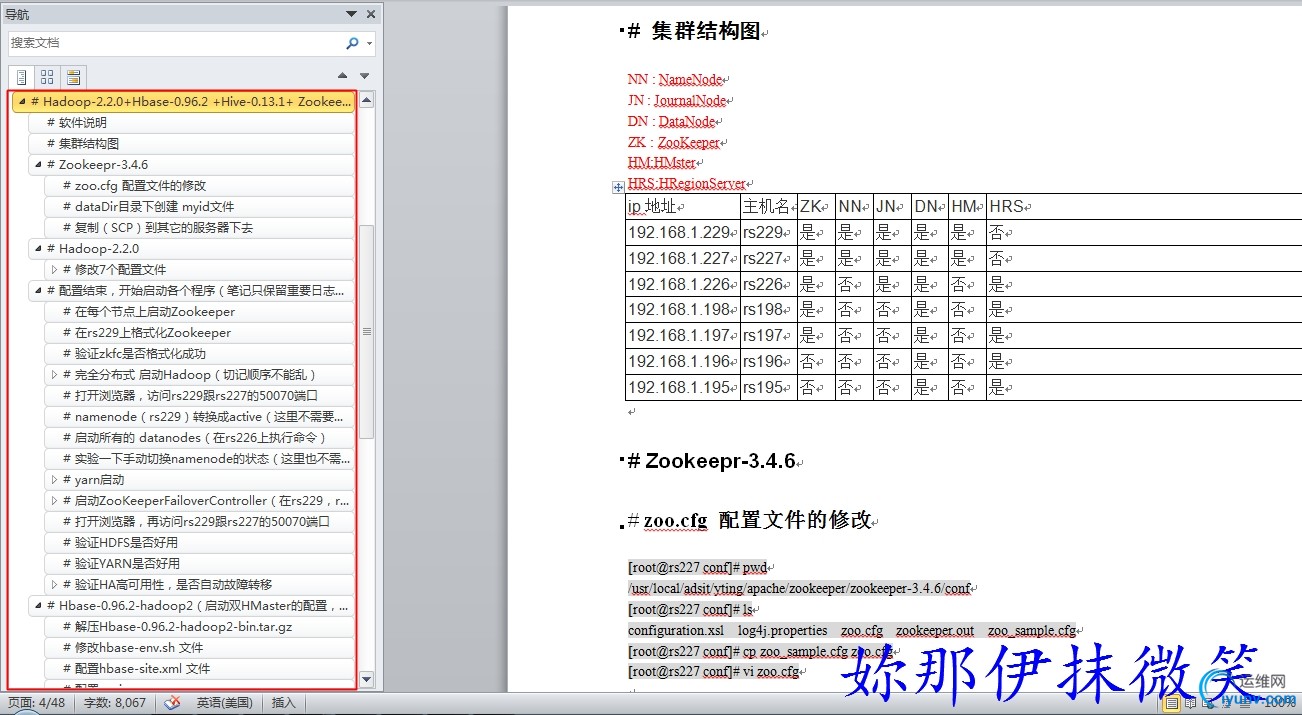Image resolution: width=1302 pixels, height=715 pixels.
Task: Go to 验证YARN是否好用 heading
Action: [199, 563]
